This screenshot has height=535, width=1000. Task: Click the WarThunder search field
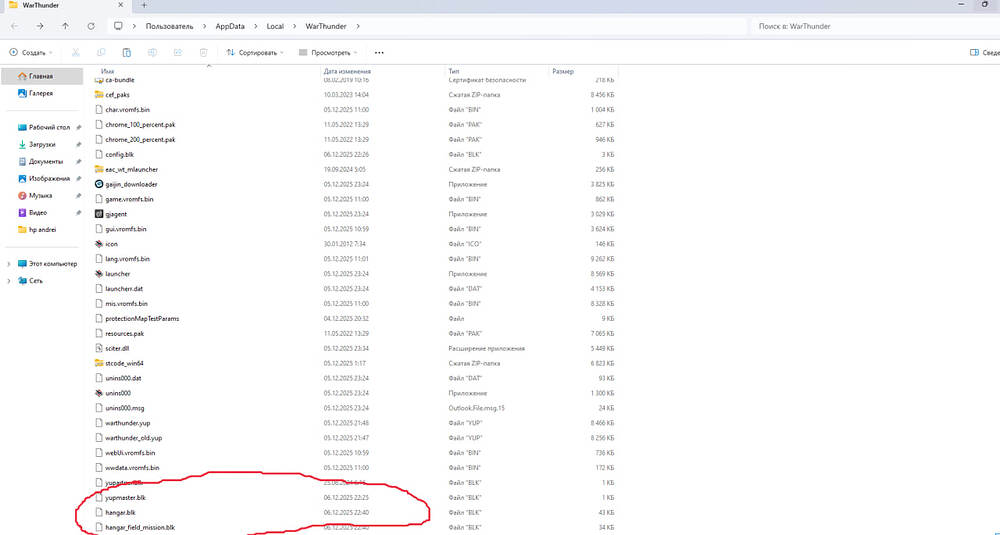point(870,26)
